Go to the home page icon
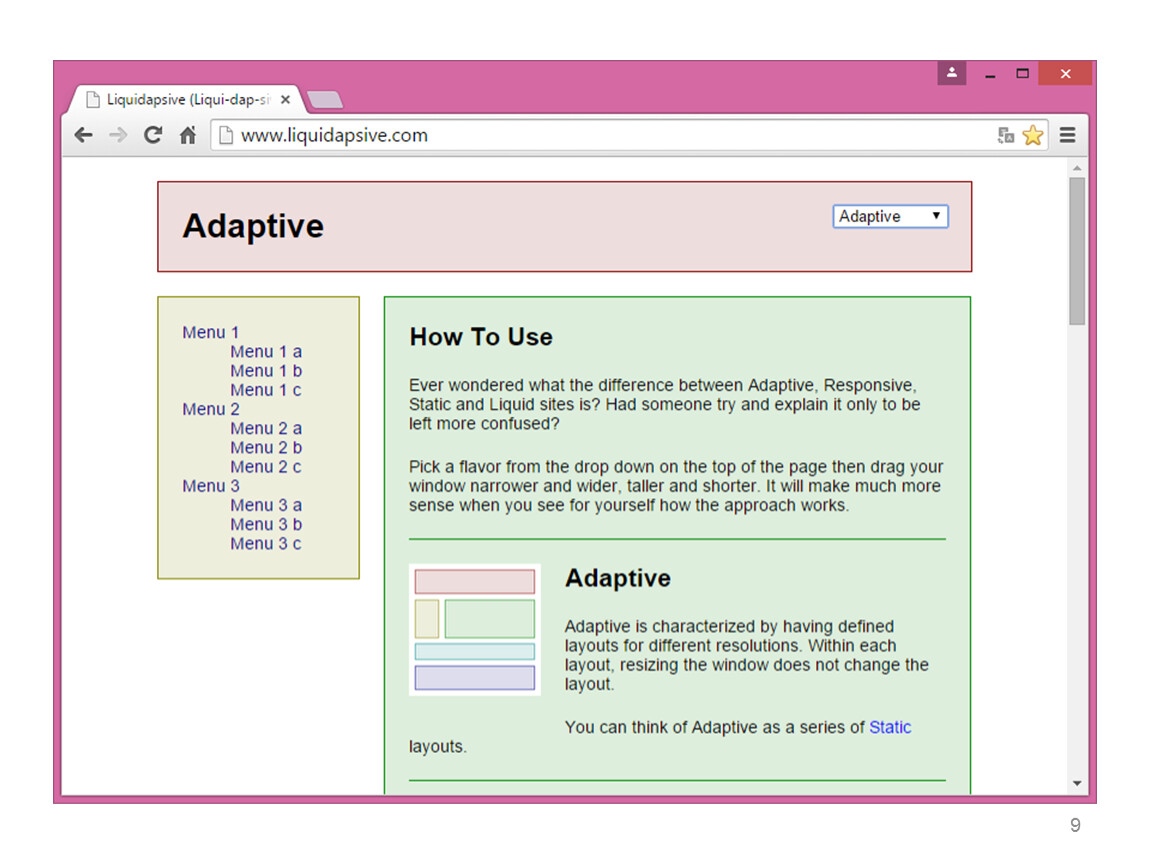This screenshot has width=1150, height=864. [x=187, y=135]
